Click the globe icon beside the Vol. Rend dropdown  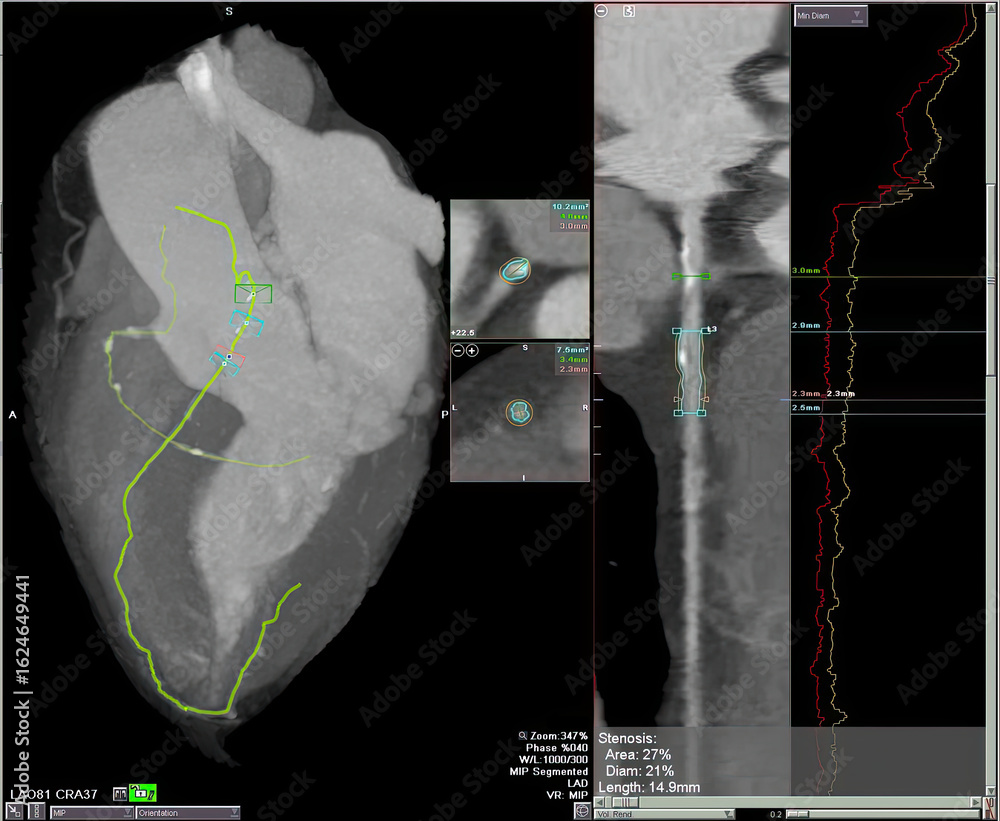point(582,811)
